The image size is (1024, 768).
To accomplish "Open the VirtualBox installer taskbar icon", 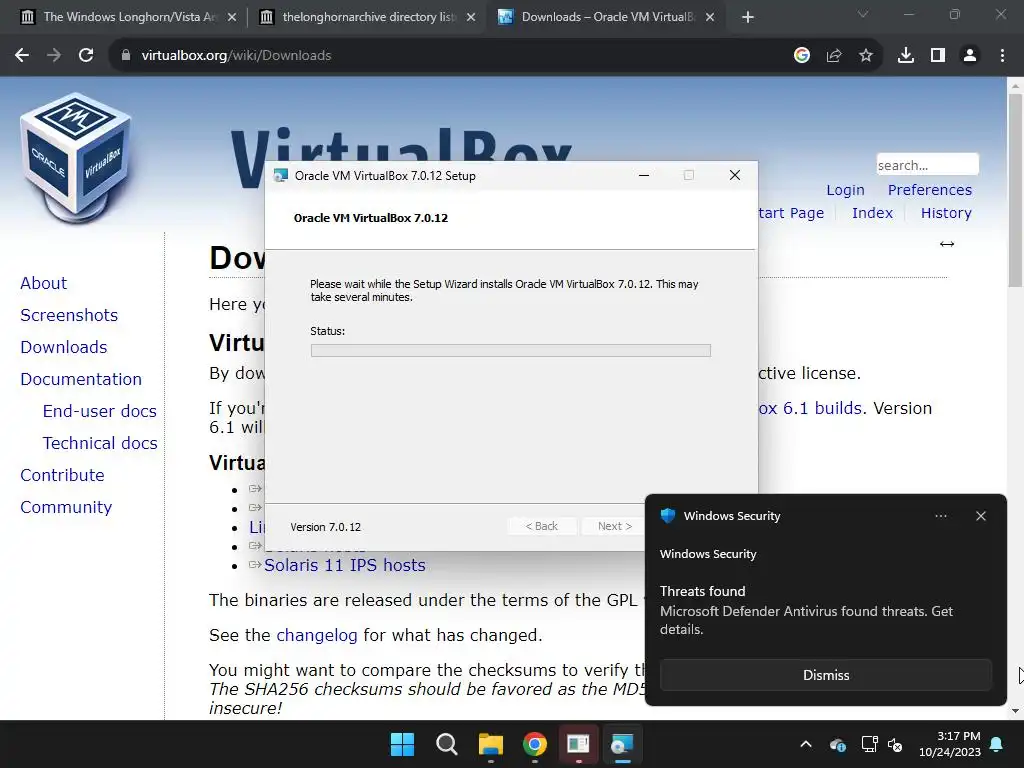I will click(x=622, y=744).
